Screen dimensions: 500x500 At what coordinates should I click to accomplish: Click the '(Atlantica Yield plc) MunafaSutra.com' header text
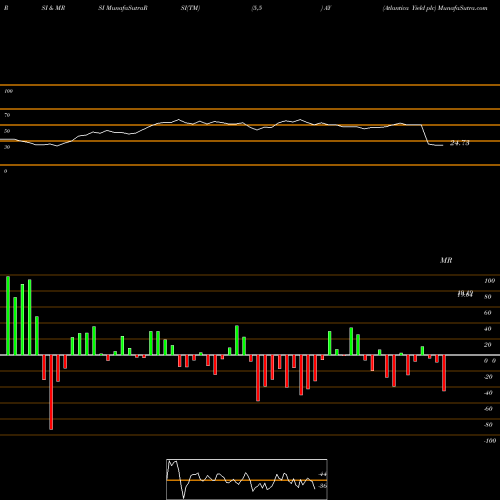(x=435, y=8)
